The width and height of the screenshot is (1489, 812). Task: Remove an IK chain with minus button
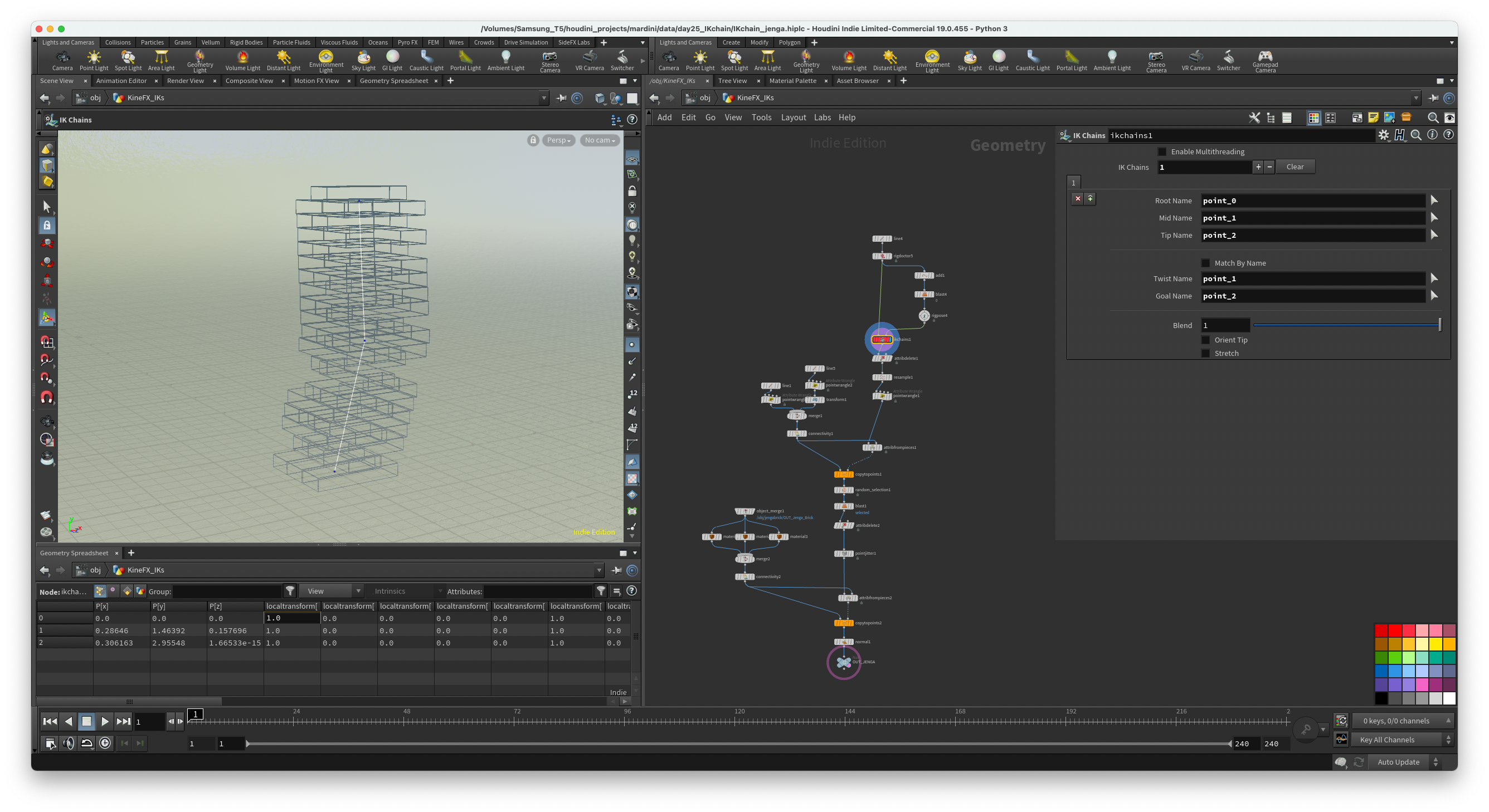pyautogui.click(x=1269, y=167)
